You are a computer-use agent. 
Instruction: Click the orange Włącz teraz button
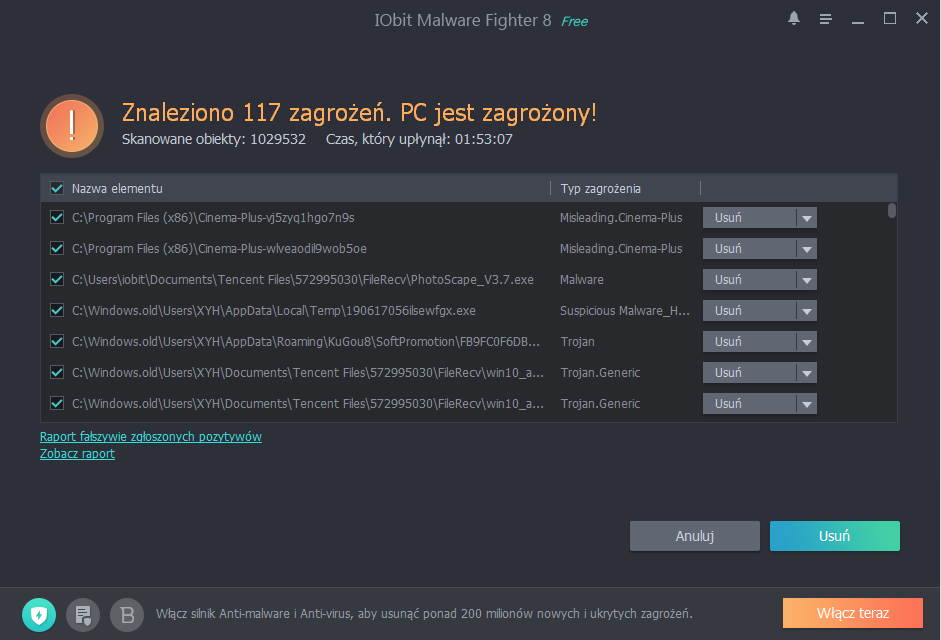coord(853,613)
